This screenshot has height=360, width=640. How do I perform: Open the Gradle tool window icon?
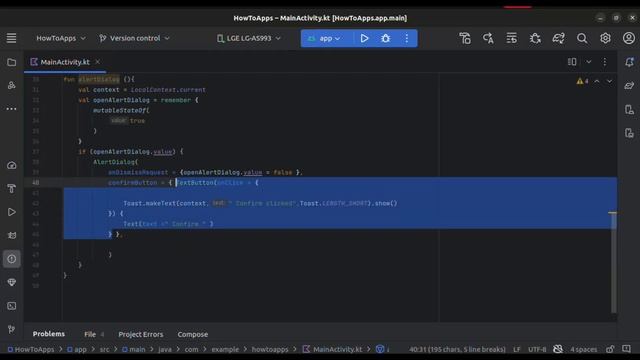tap(629, 85)
